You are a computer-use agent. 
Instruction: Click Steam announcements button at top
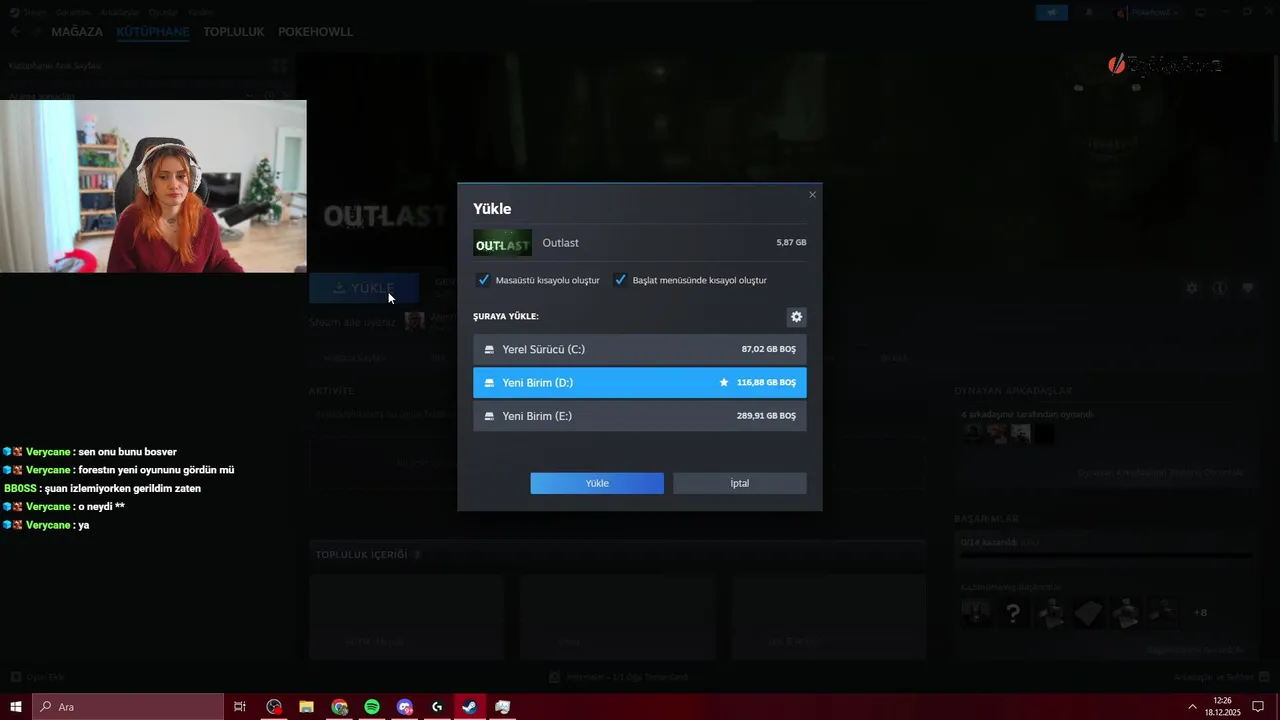point(1051,12)
